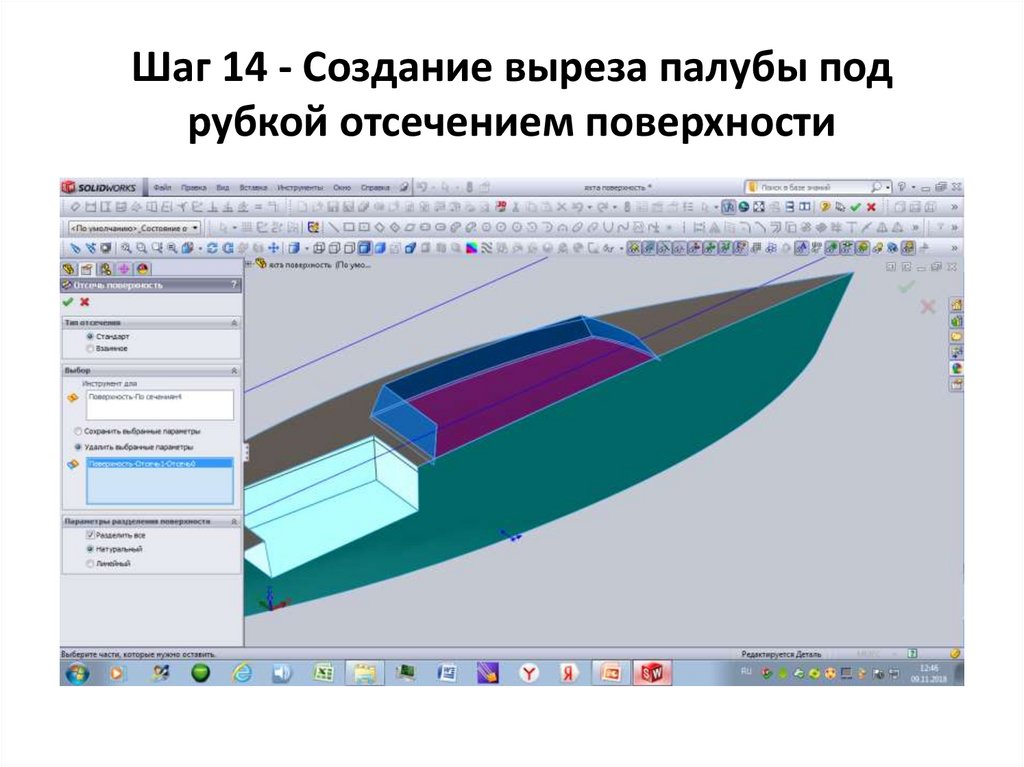Screen dimensions: 1024x767
Task: Select Zoom to Fit tool
Action: coord(126,248)
